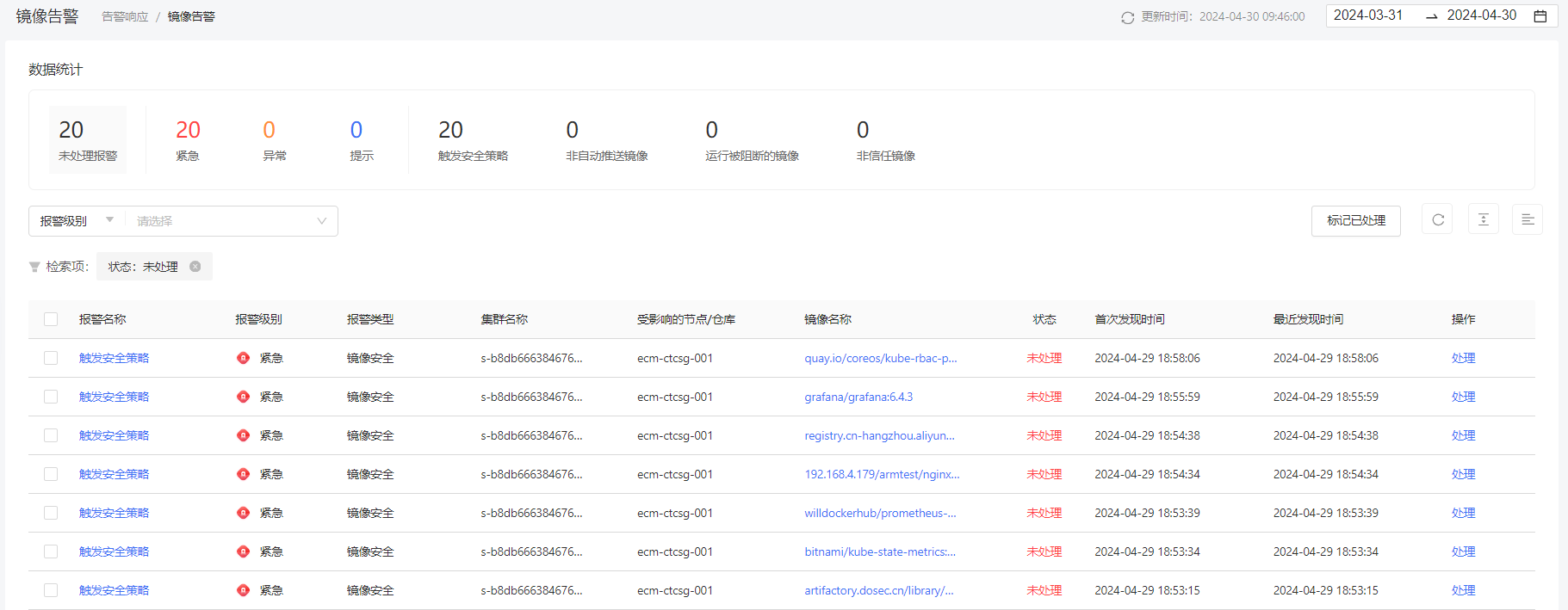Open image link grafana/grafana:6.4.3
This screenshot has height=610, width=1568.
[x=858, y=397]
